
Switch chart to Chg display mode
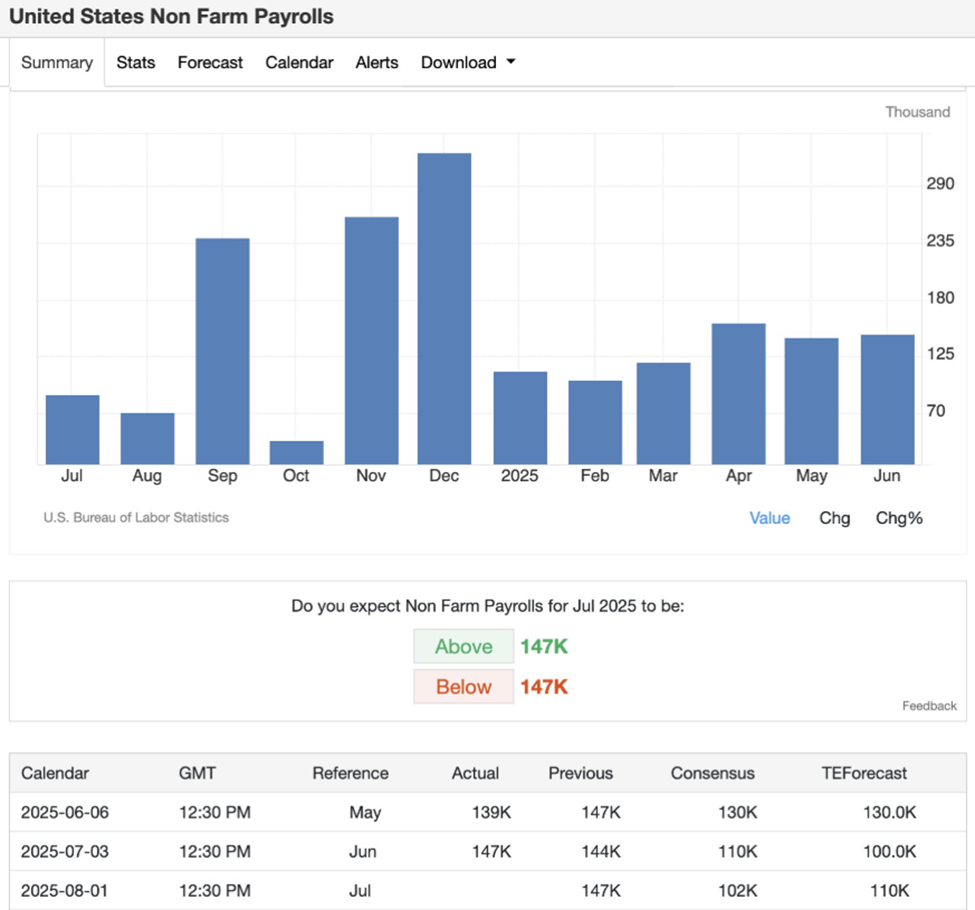pyautogui.click(x=834, y=518)
